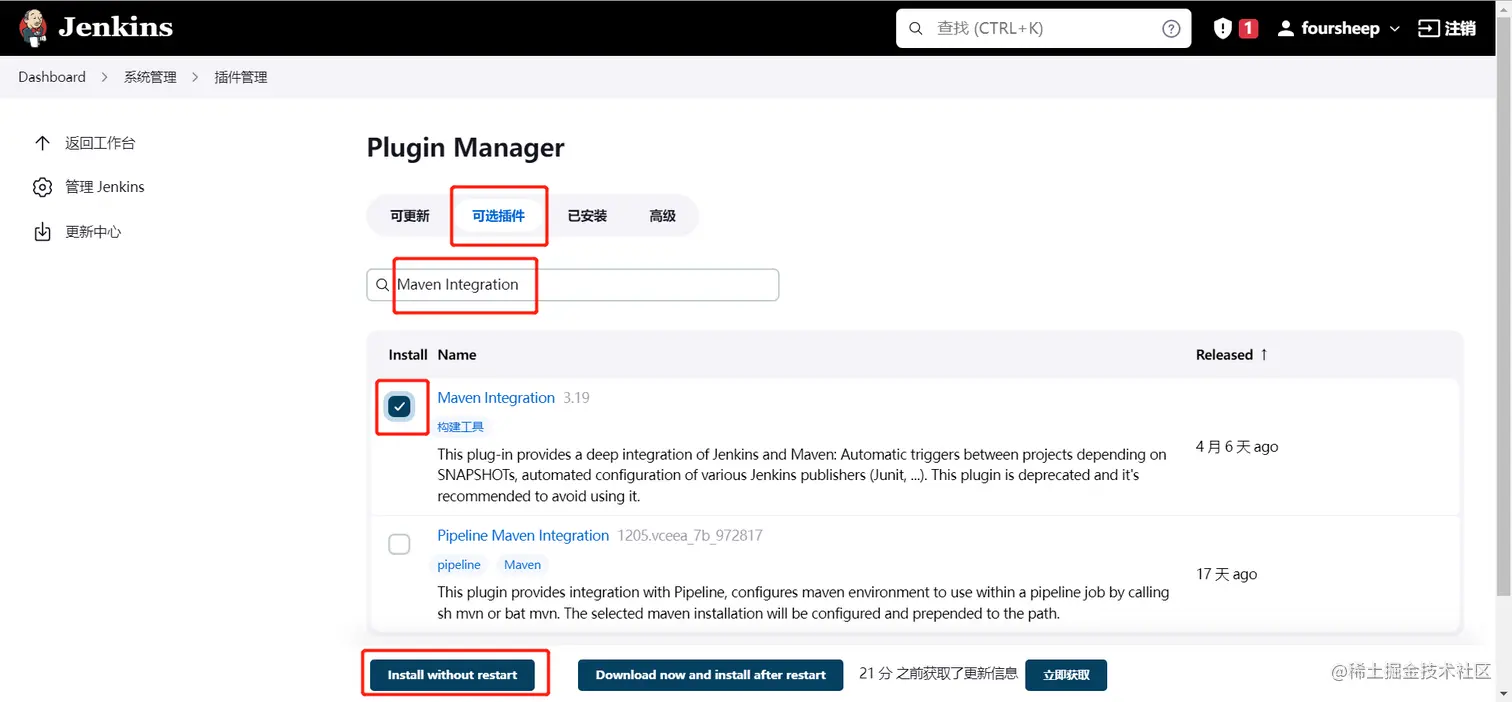Image resolution: width=1512 pixels, height=702 pixels.
Task: Open the 已安装 tab
Action: coord(587,216)
